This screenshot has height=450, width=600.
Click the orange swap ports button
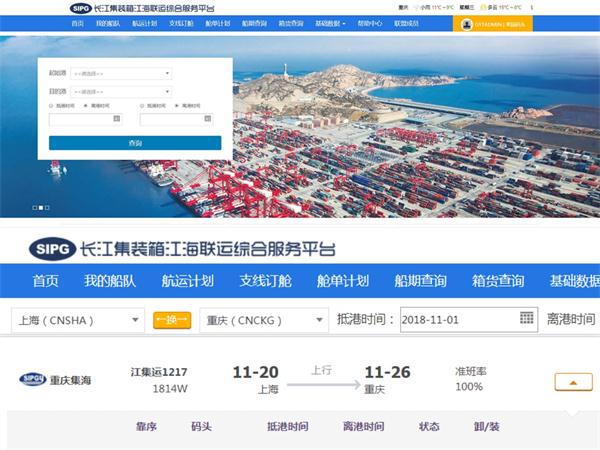click(x=172, y=320)
